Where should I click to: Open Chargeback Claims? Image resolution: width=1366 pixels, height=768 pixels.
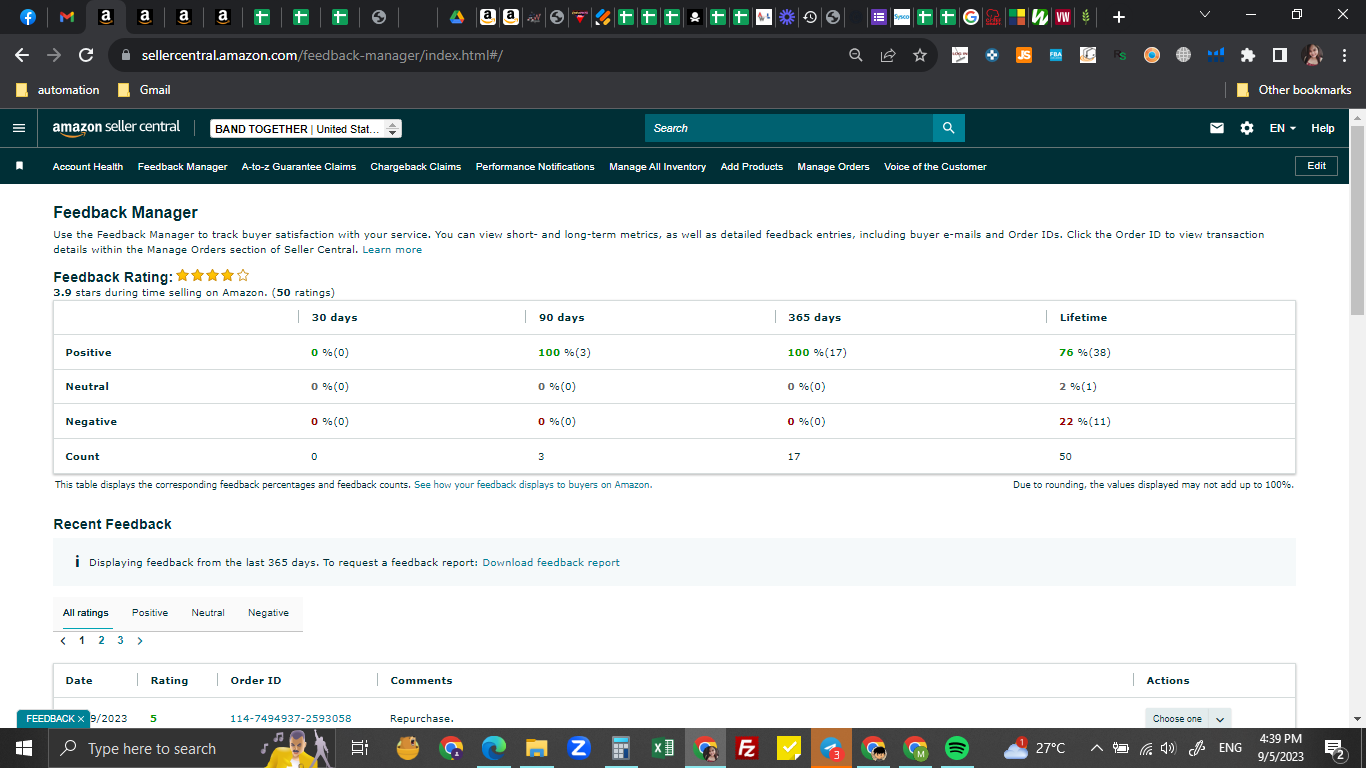click(416, 167)
